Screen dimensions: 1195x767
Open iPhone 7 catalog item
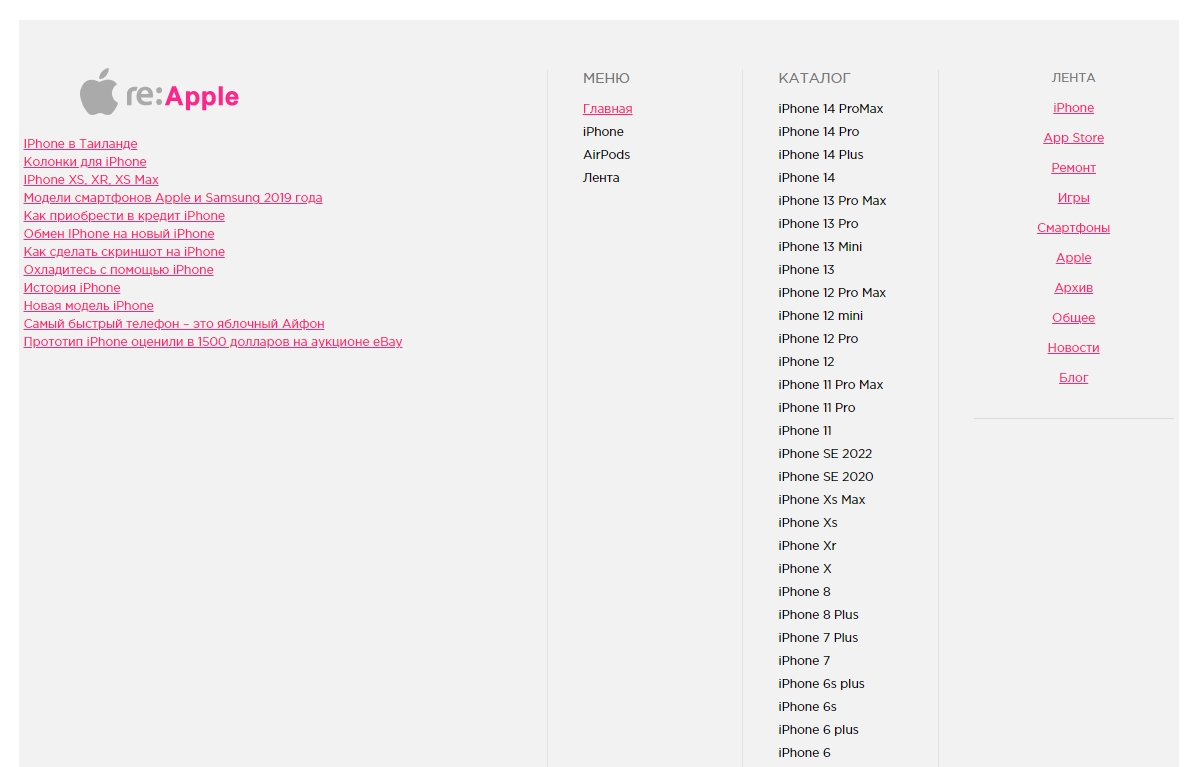(x=804, y=660)
